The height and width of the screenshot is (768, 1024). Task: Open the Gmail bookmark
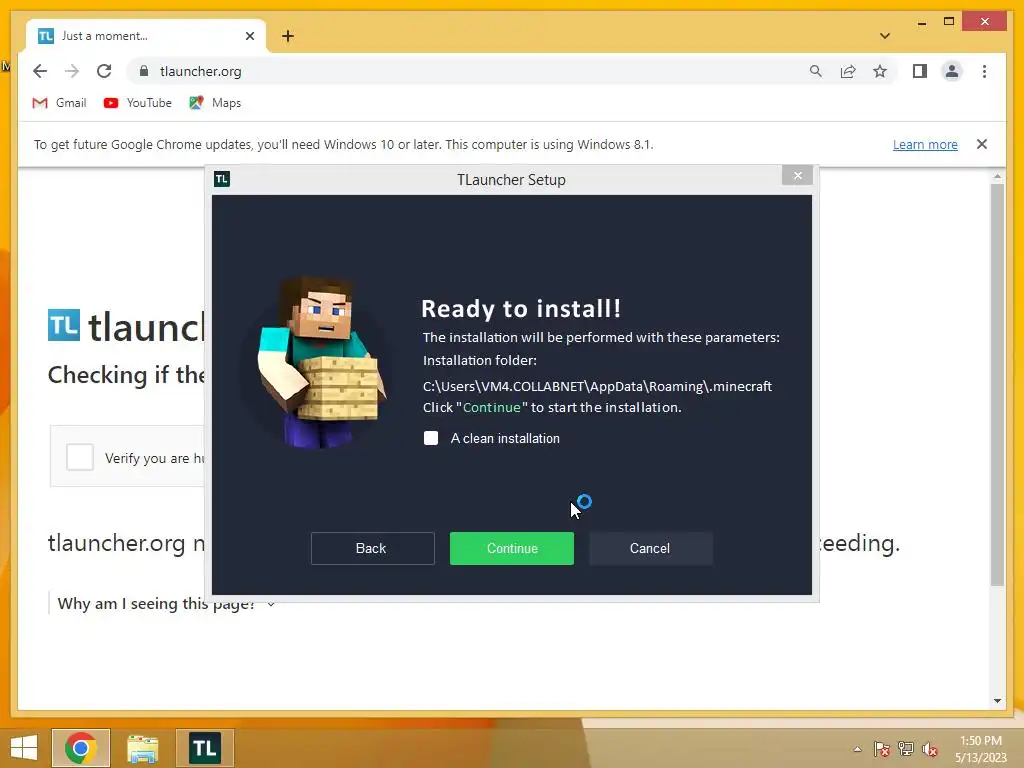click(x=59, y=103)
